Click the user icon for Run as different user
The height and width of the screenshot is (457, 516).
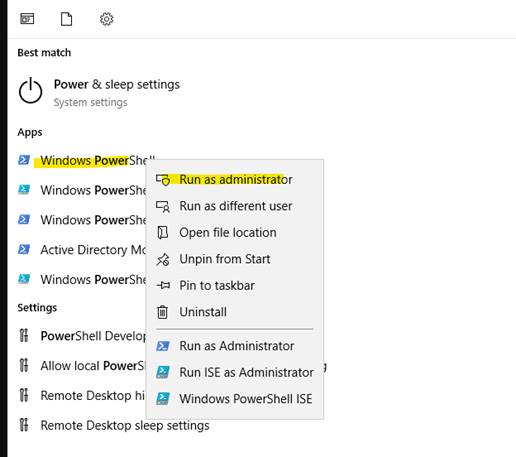click(163, 206)
